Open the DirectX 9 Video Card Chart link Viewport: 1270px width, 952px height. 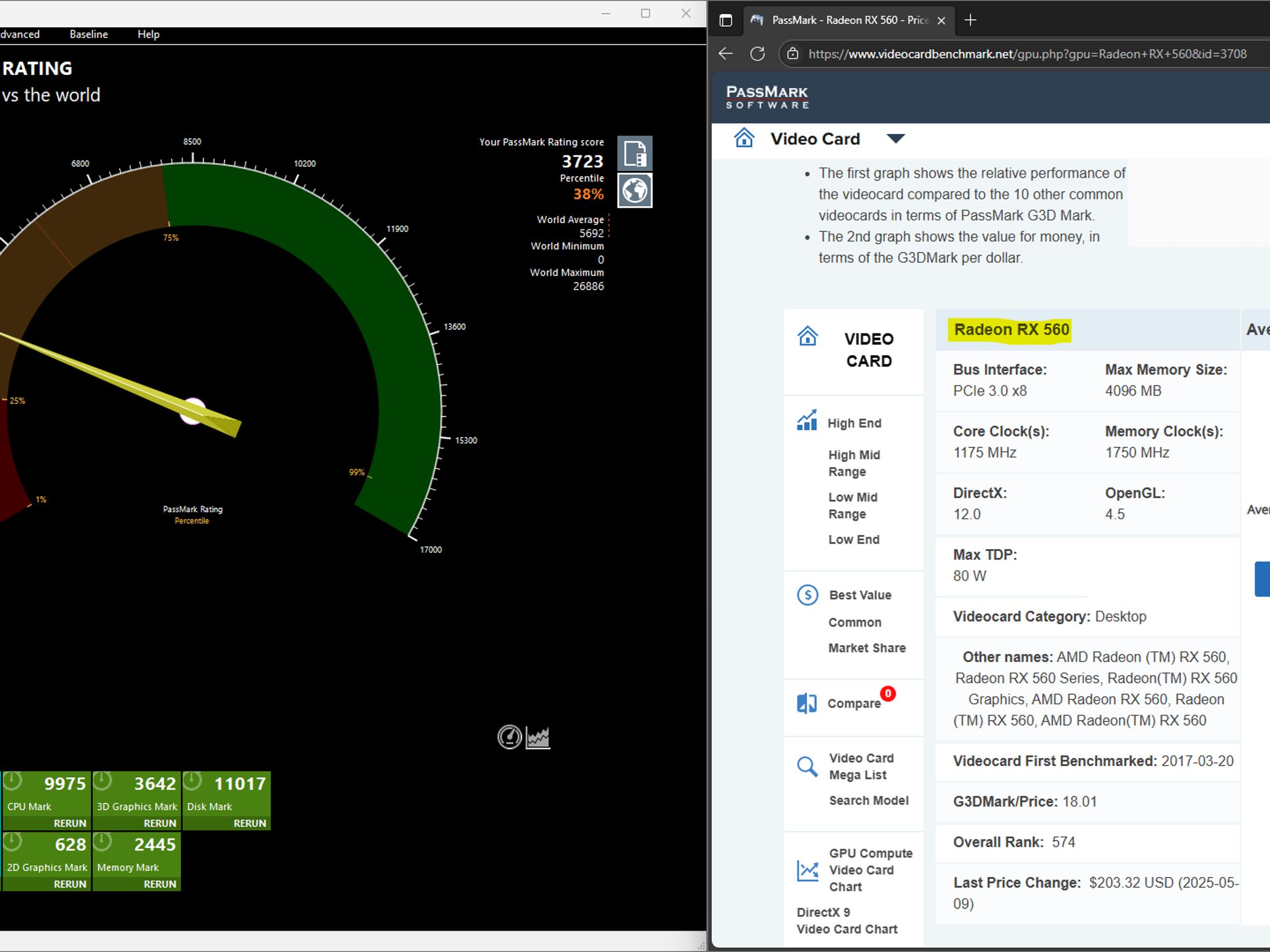pos(847,920)
